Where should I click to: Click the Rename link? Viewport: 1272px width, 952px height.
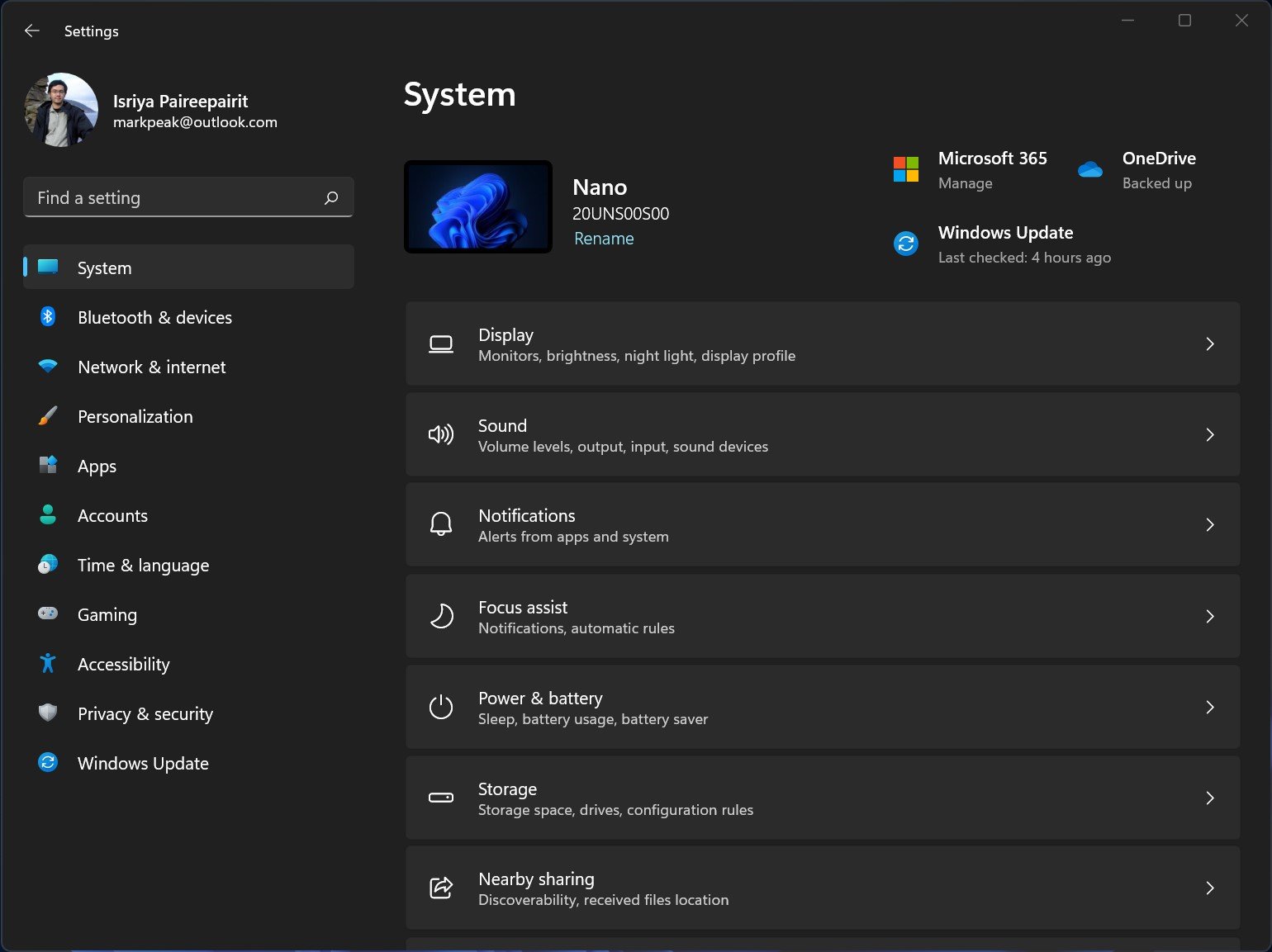(604, 239)
